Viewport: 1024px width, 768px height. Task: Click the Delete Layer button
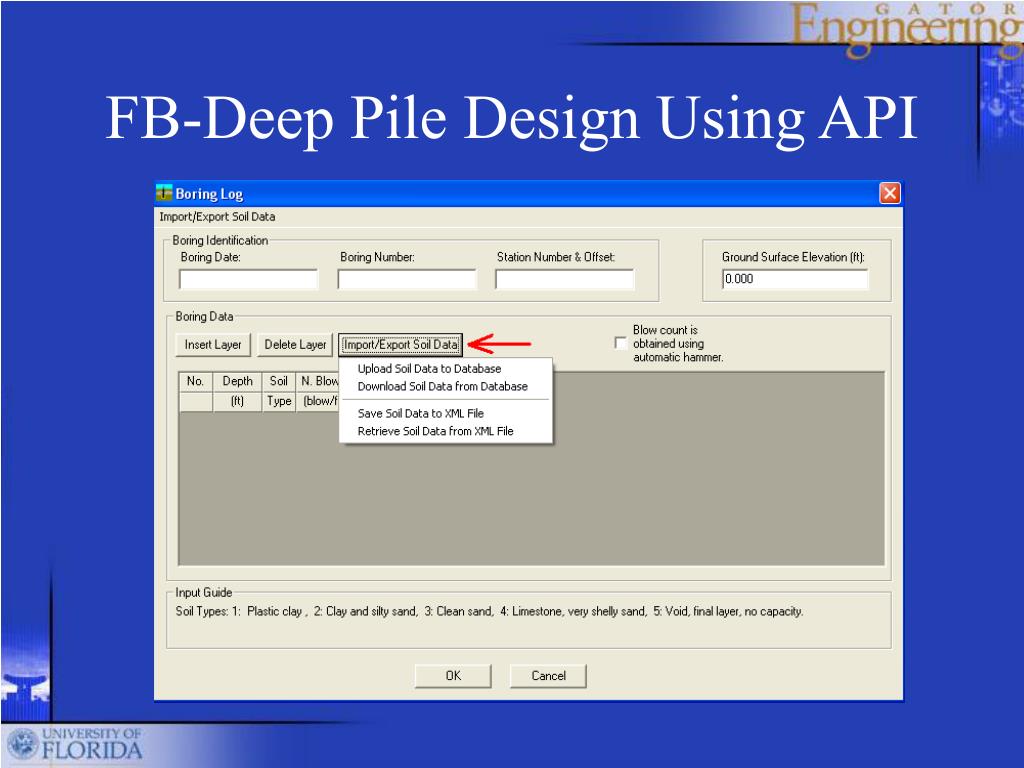[x=295, y=345]
